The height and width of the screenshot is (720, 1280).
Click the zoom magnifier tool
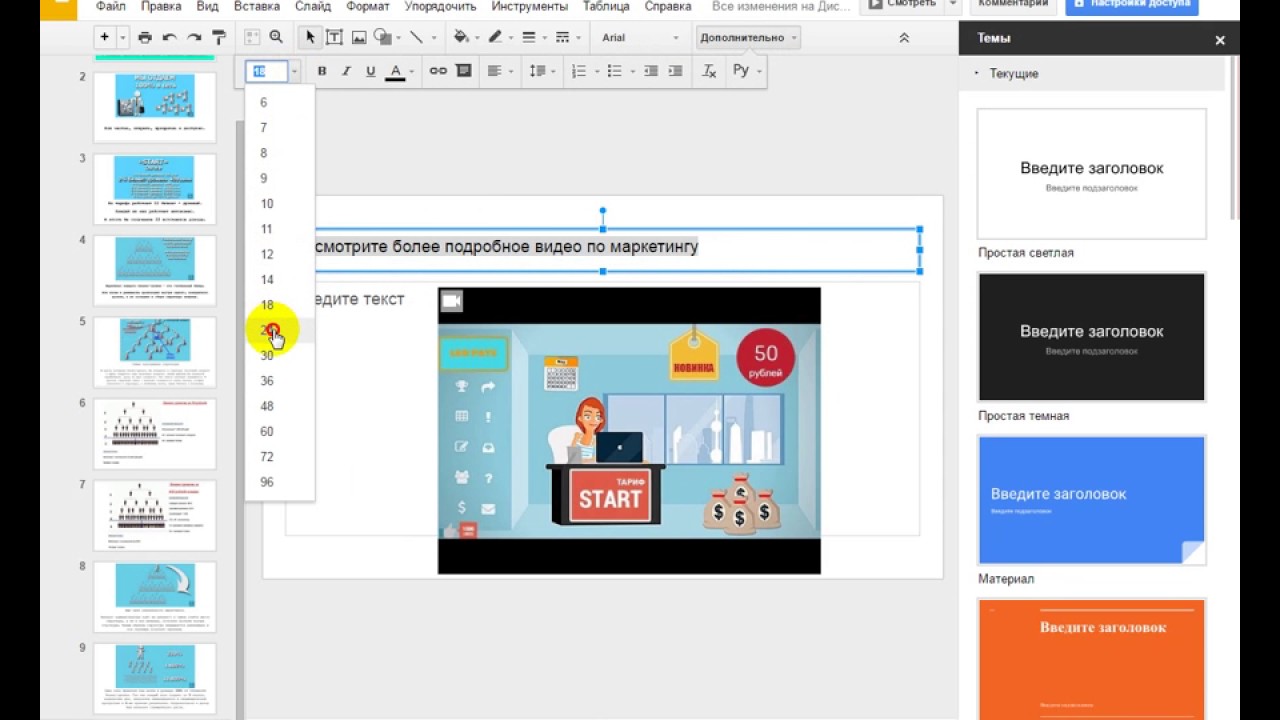[276, 38]
